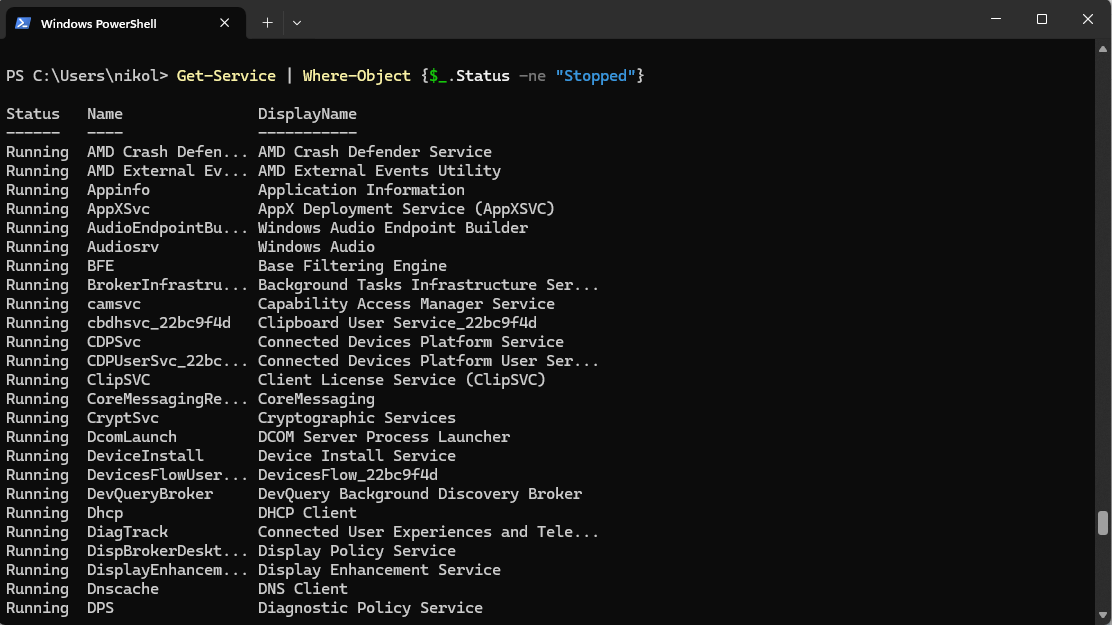Screen dimensions: 1112x625
Task: Click the PowerShell icon in the tab
Action: coord(23,23)
